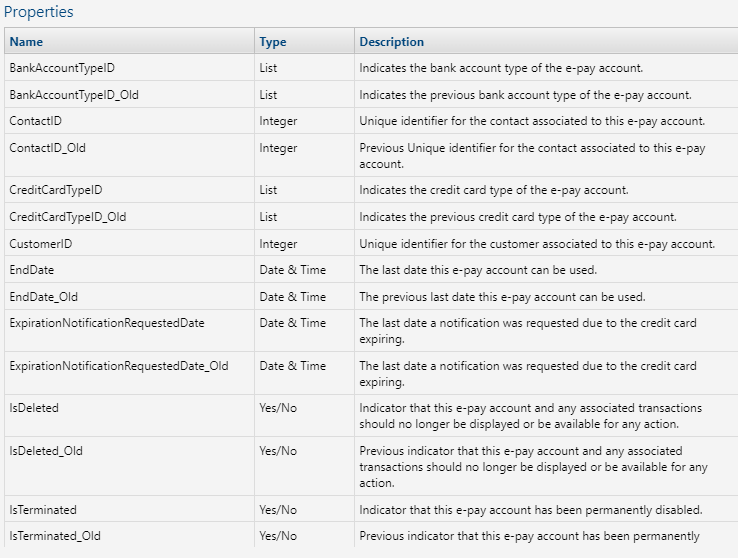This screenshot has width=738, height=558.
Task: Select the CustomerID property name
Action: [40, 244]
